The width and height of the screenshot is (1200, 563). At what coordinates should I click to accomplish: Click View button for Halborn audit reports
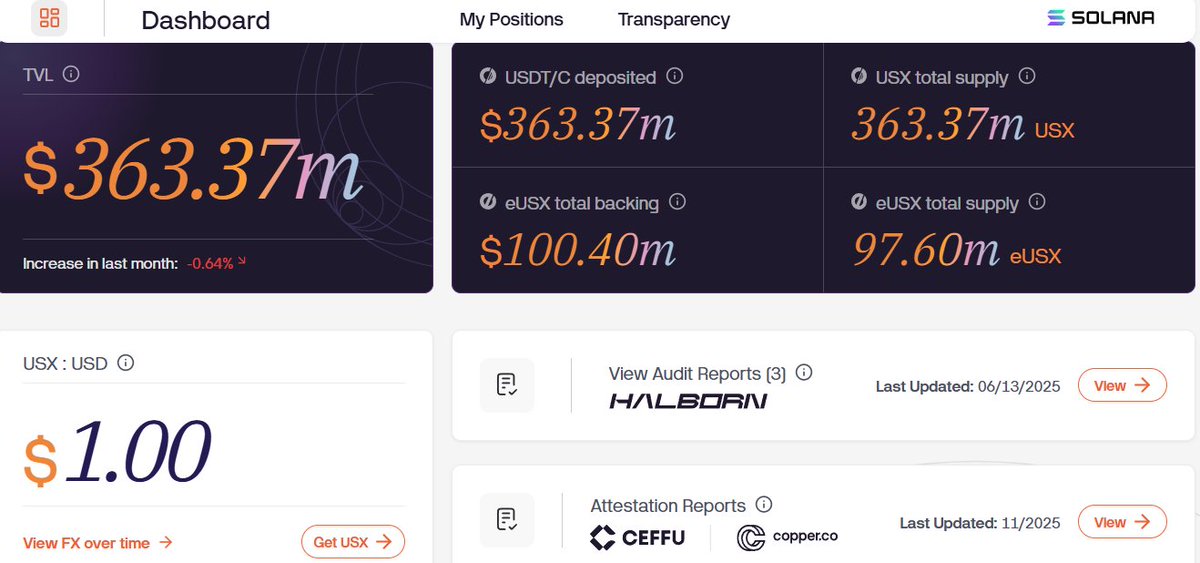[x=1121, y=385]
